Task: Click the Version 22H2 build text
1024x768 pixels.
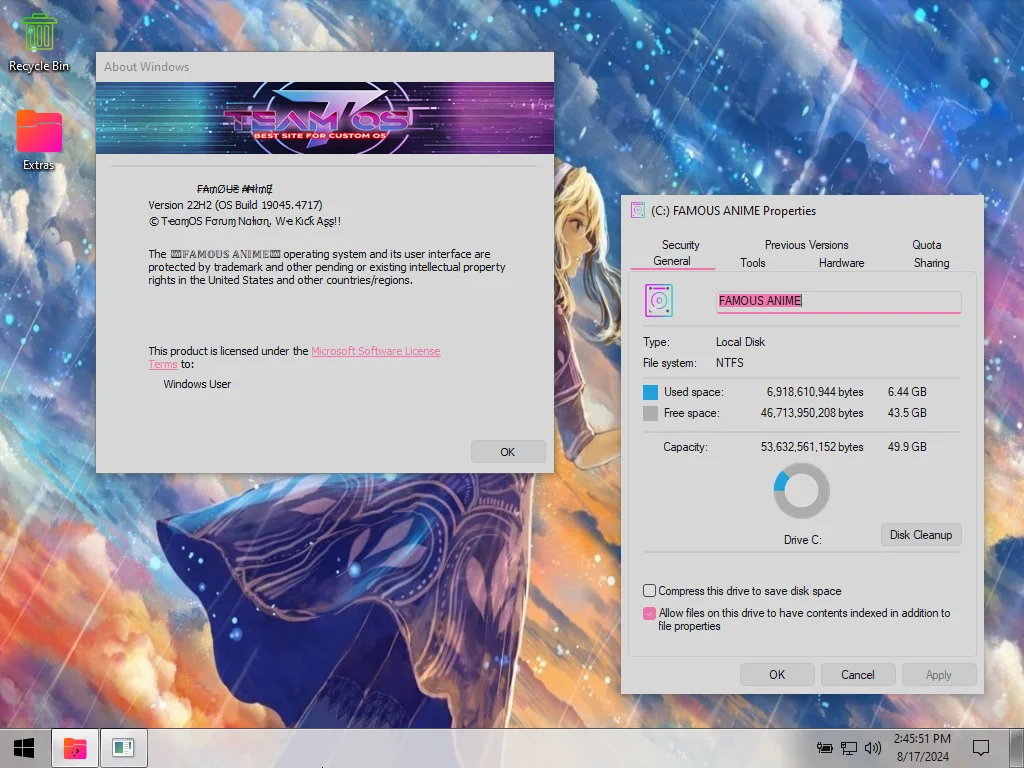Action: tap(235, 205)
